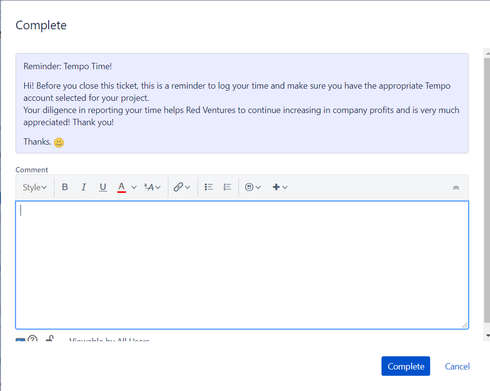
Task: Click the scrollbar up arrow
Action: pyautogui.click(x=487, y=53)
